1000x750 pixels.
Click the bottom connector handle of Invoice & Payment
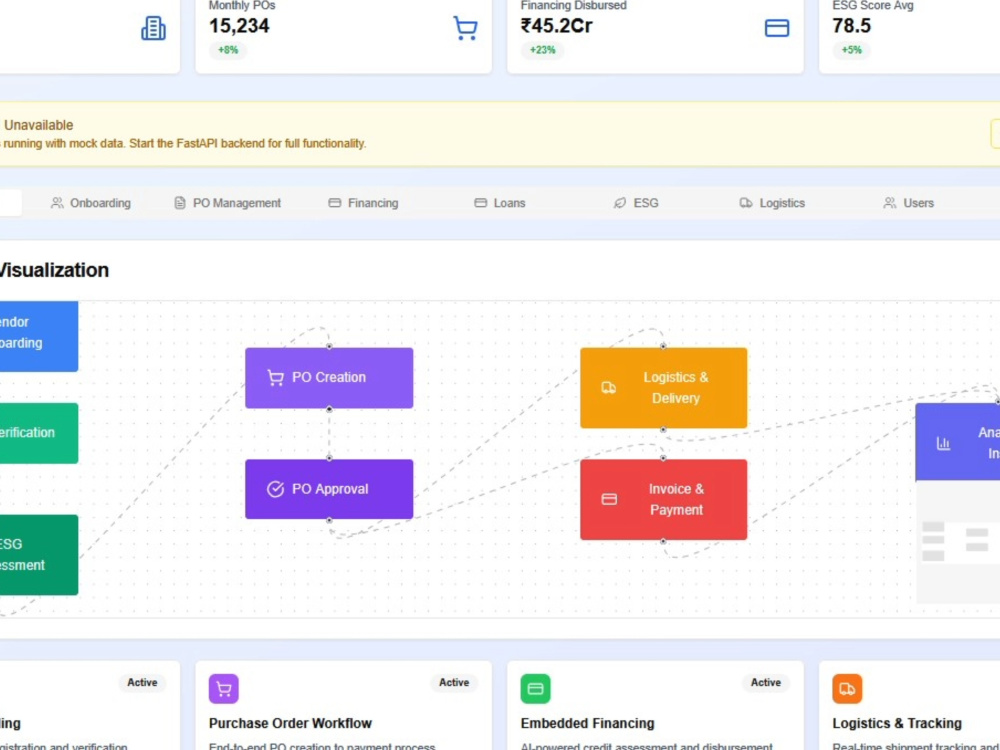pos(663,541)
